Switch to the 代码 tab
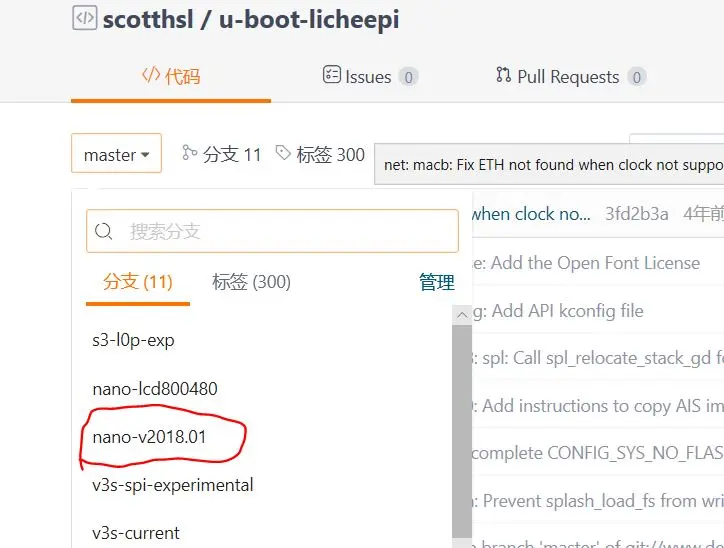Viewport: 724px width, 548px height. point(170,76)
